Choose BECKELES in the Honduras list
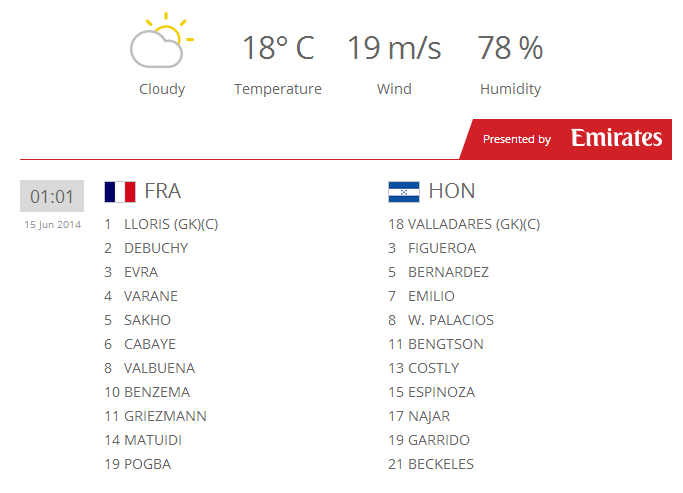Screen dimensions: 683x493 [x=440, y=464]
